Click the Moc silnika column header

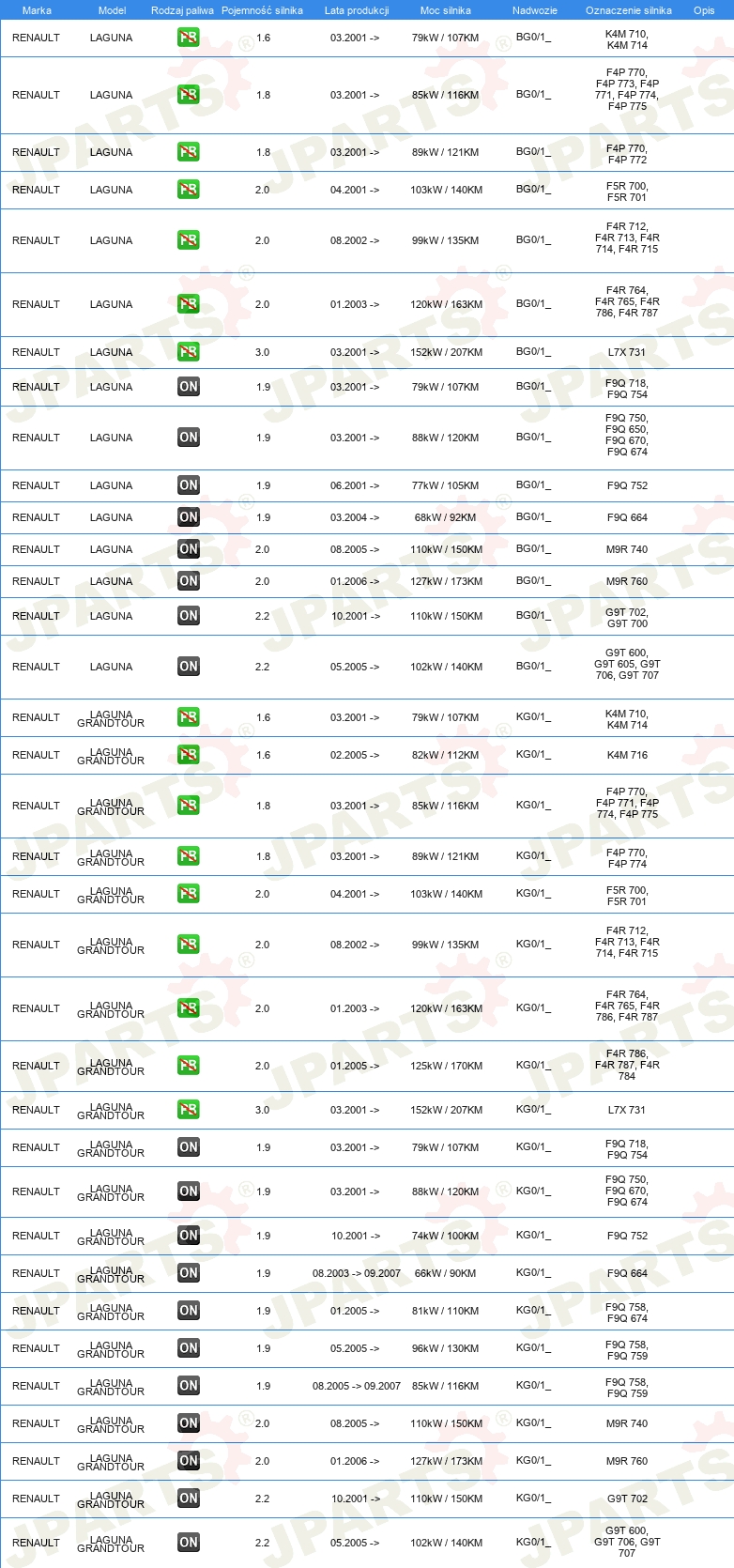point(446,10)
